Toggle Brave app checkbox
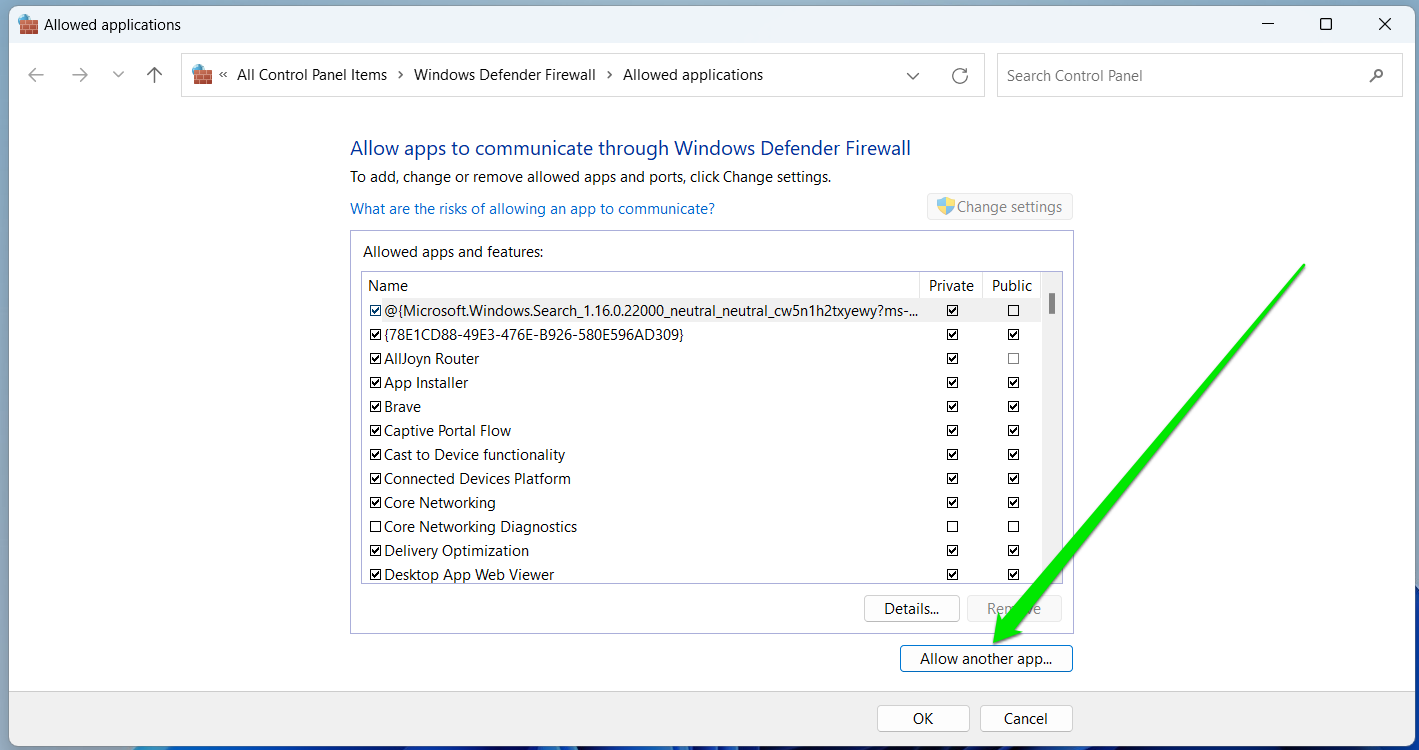Screen dimensions: 1419x750 coord(376,407)
